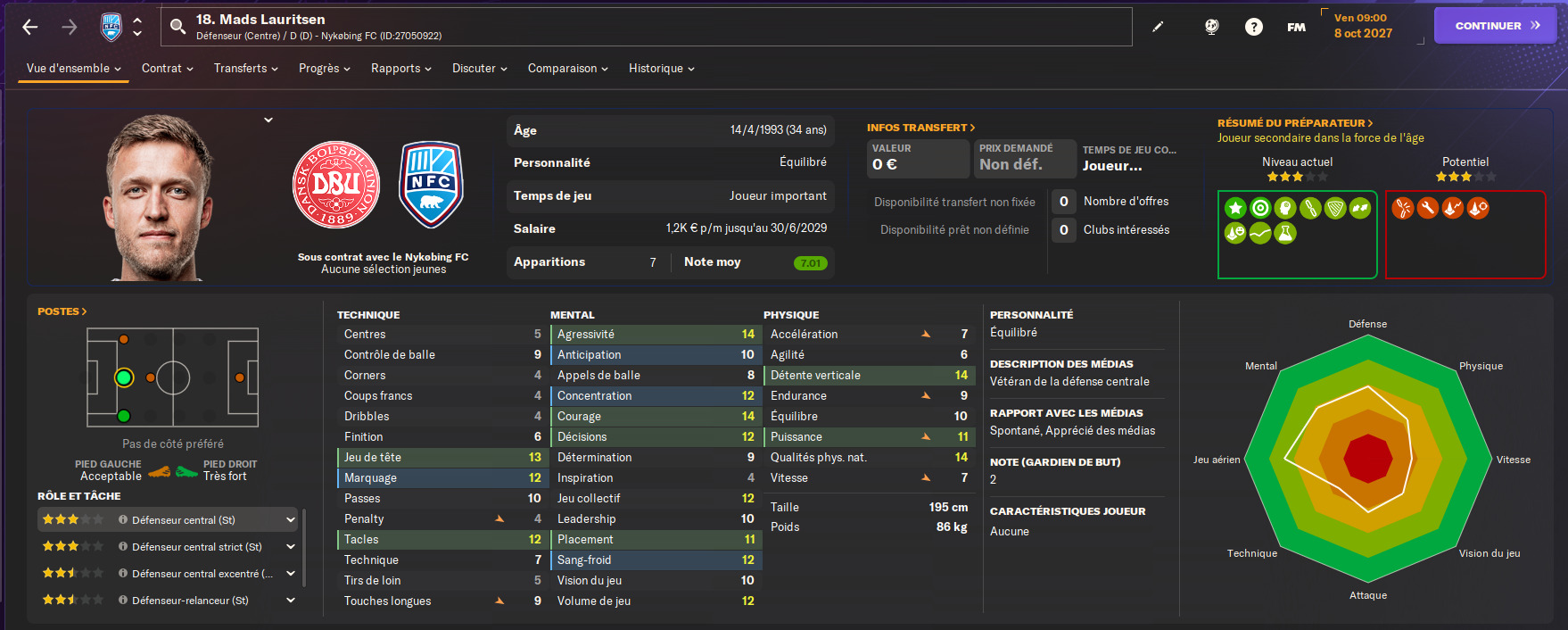1568x630 pixels.
Task: Open the Transferts menu
Action: coord(246,68)
